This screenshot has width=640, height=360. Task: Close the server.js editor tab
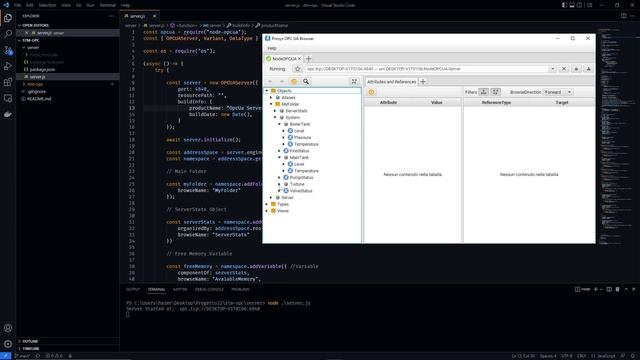pyautogui.click(x=154, y=16)
